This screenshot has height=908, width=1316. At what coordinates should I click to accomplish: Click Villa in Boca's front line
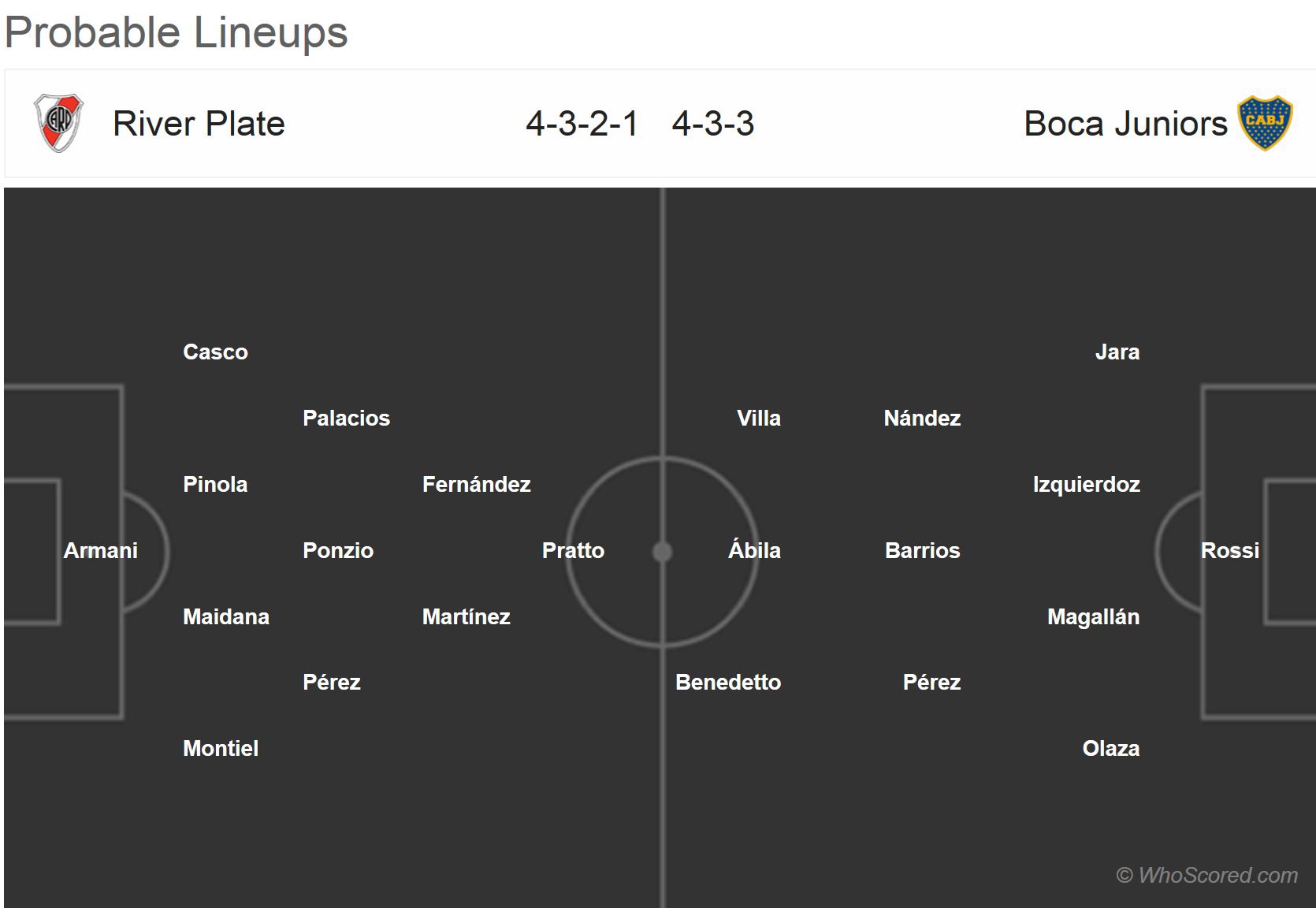click(x=758, y=418)
